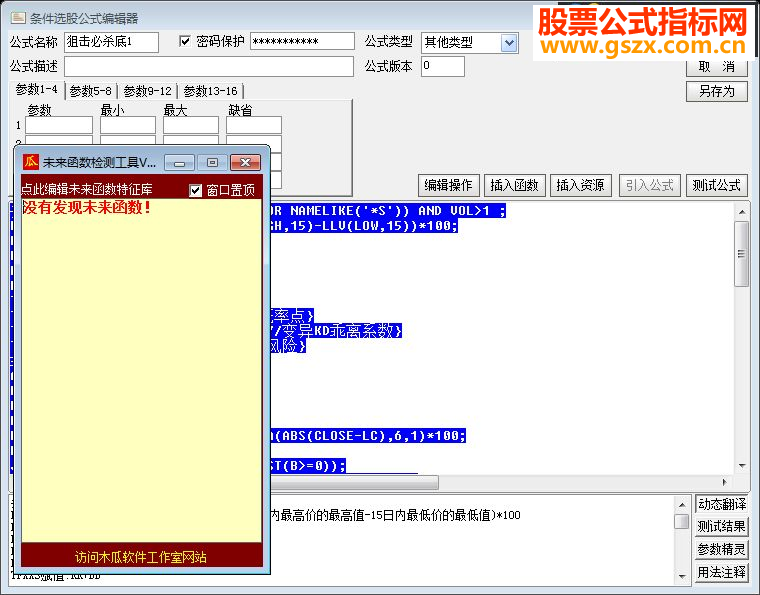
Task: Click code line with NAMELIKE('*S')
Action: click(x=388, y=211)
